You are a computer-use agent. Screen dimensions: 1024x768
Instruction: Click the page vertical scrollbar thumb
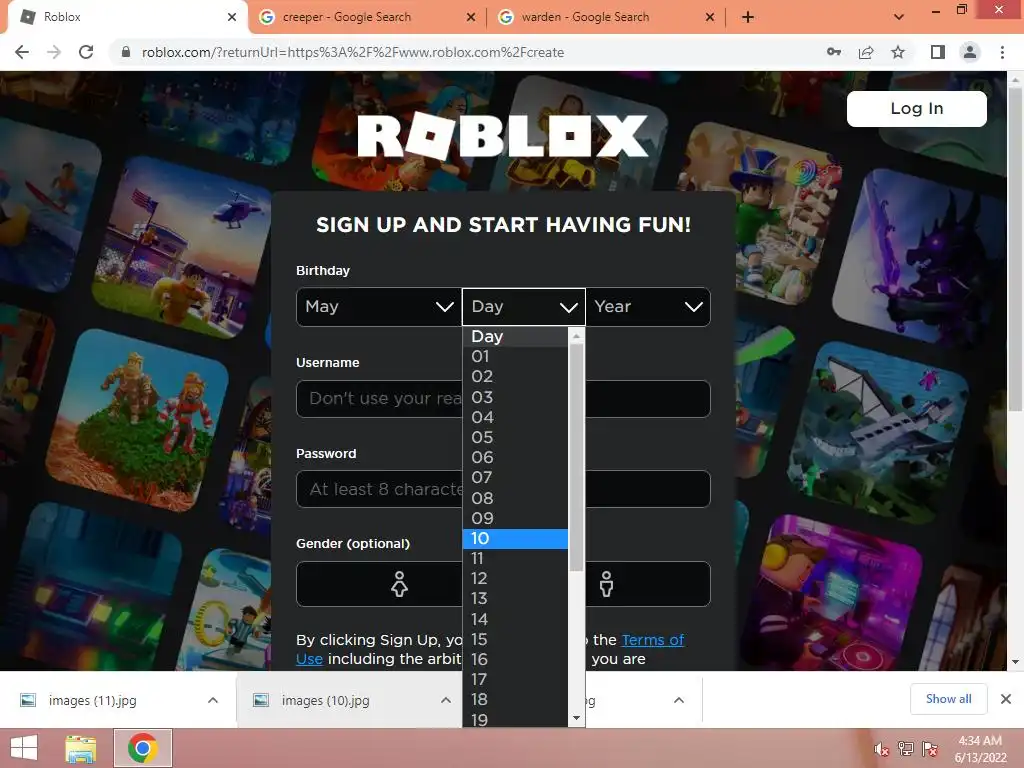click(1016, 248)
